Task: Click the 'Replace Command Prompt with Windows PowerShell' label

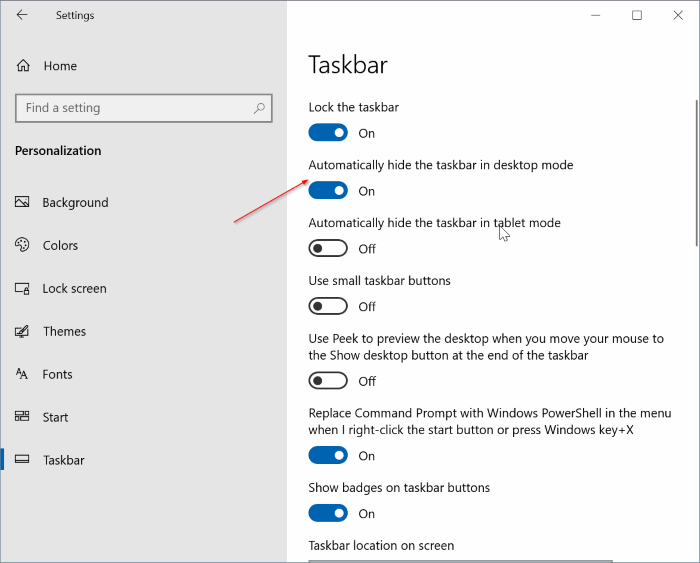Action: [490, 421]
